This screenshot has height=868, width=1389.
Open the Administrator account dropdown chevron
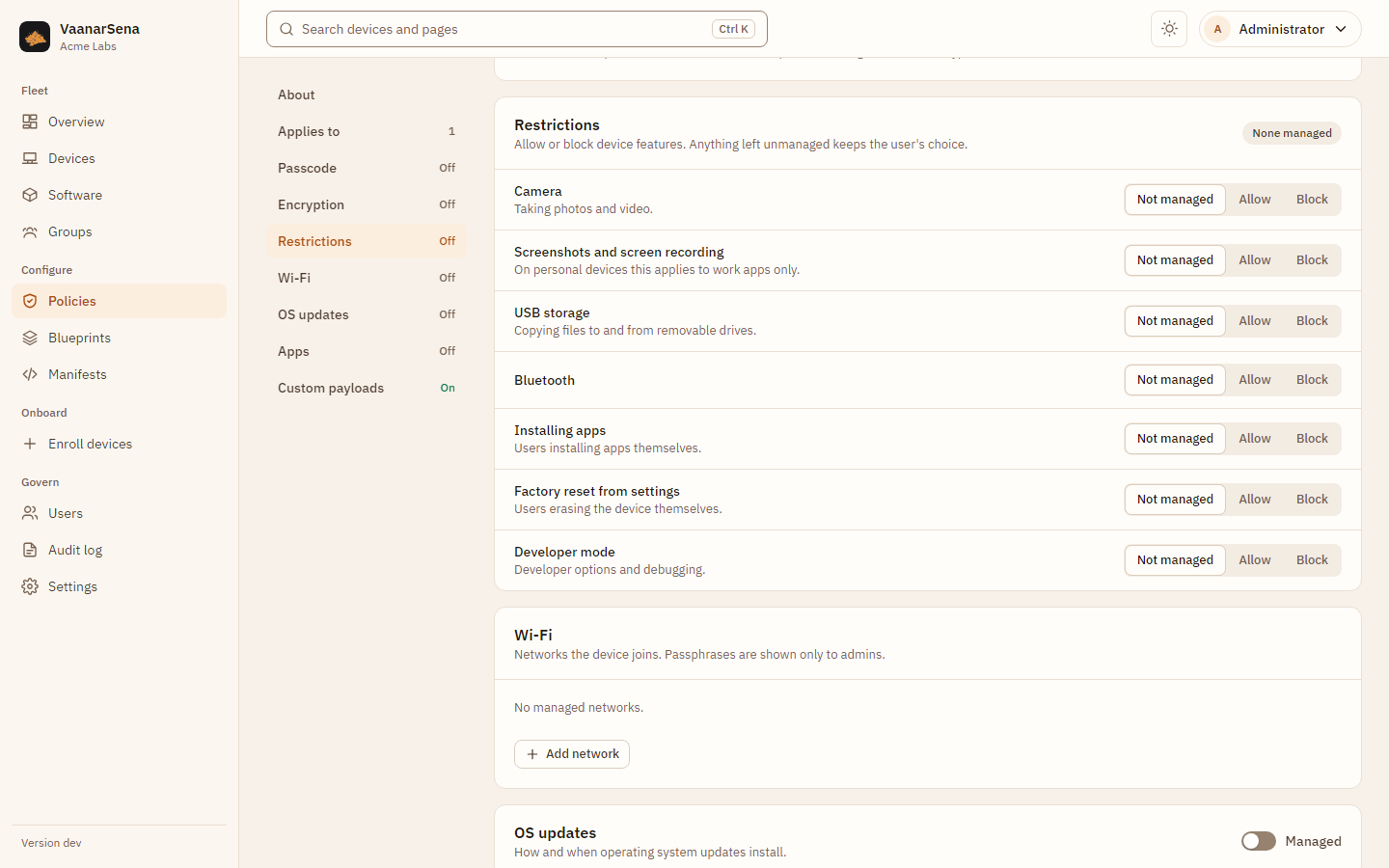pyautogui.click(x=1341, y=29)
